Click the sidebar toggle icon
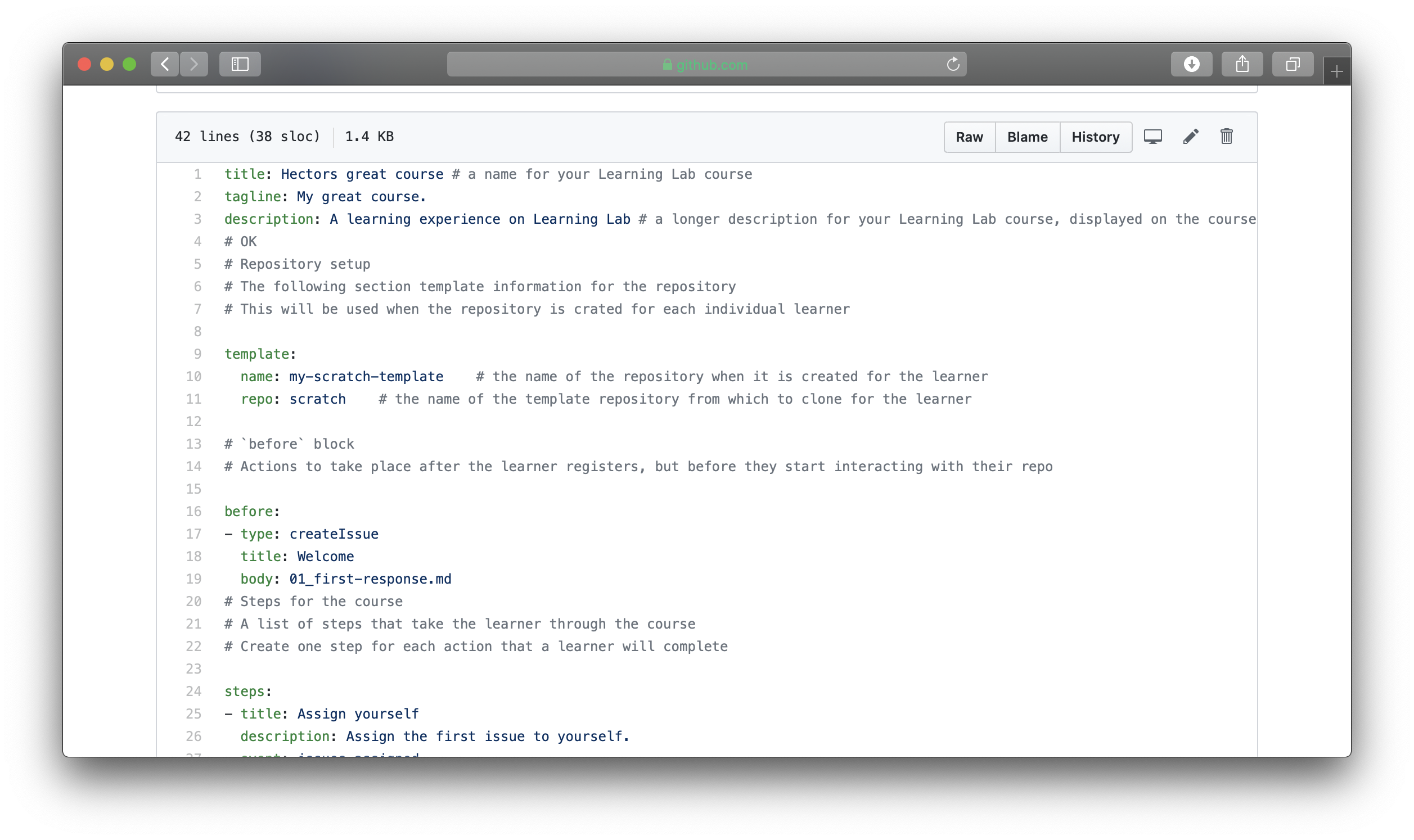 pyautogui.click(x=240, y=64)
